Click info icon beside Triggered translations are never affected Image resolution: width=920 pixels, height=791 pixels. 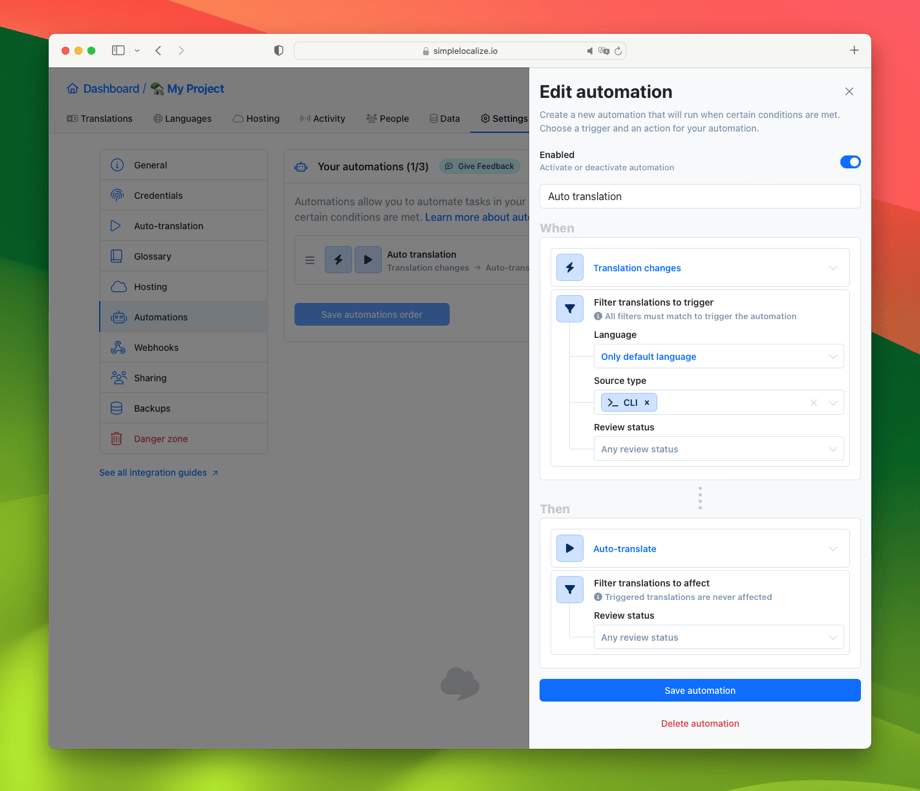coord(598,597)
